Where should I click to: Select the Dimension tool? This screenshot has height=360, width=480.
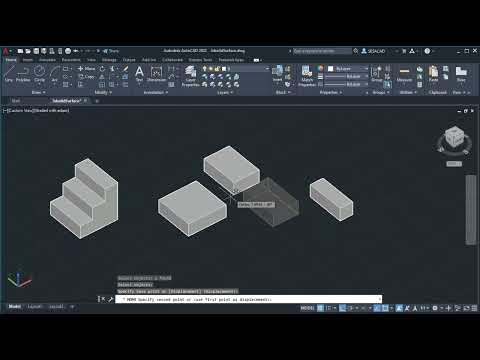pos(156,73)
